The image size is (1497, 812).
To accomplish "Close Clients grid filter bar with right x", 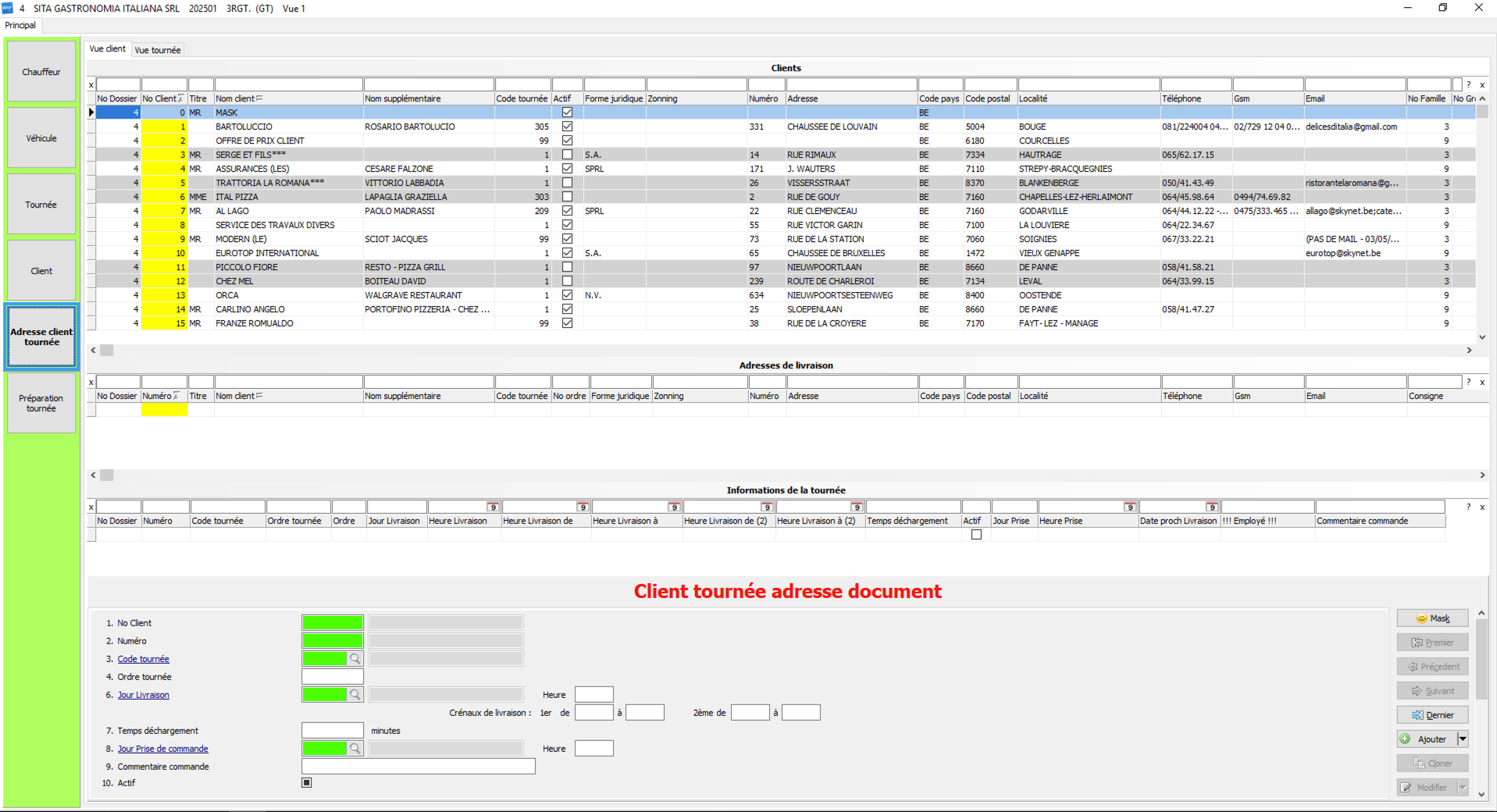I will point(1482,85).
